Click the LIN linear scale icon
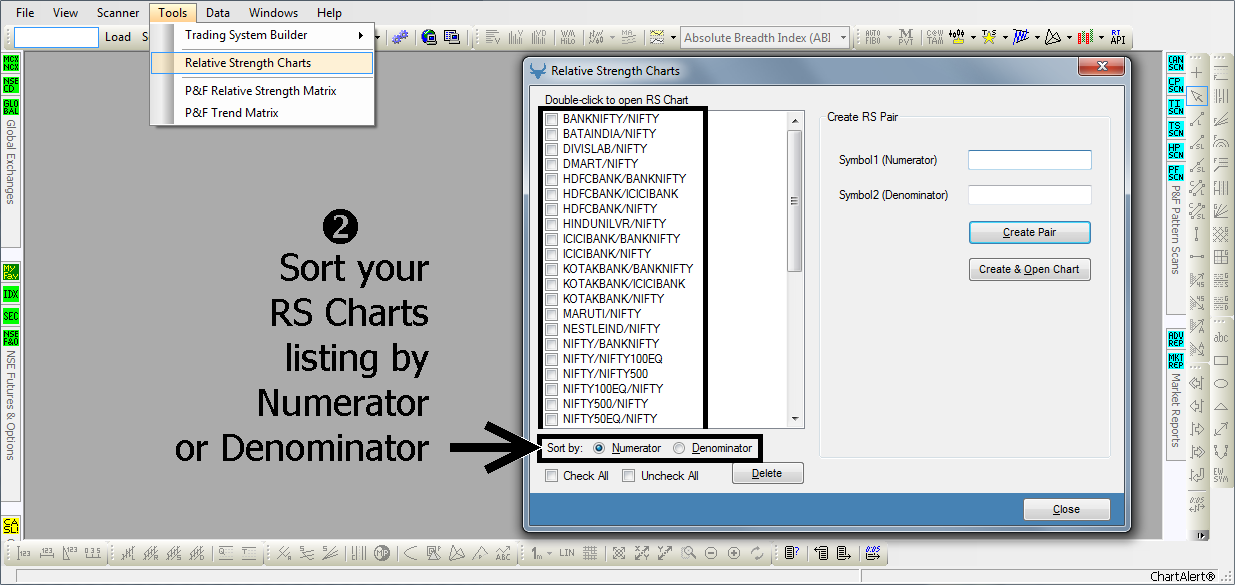The height and width of the screenshot is (585, 1235). [566, 552]
